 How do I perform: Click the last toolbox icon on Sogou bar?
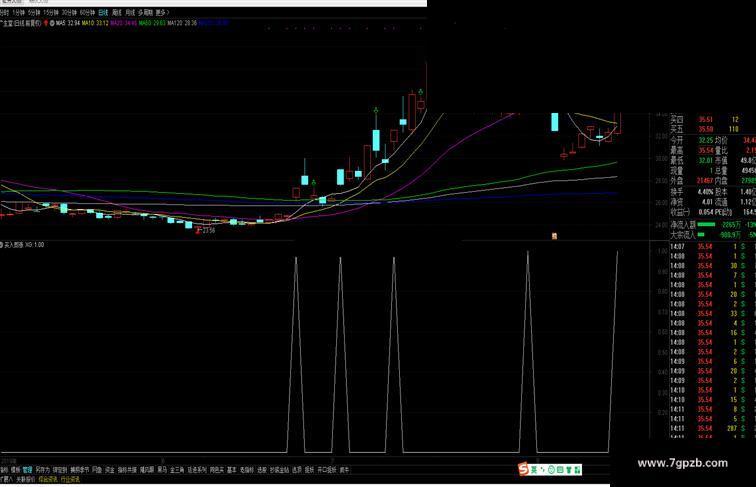tap(578, 469)
